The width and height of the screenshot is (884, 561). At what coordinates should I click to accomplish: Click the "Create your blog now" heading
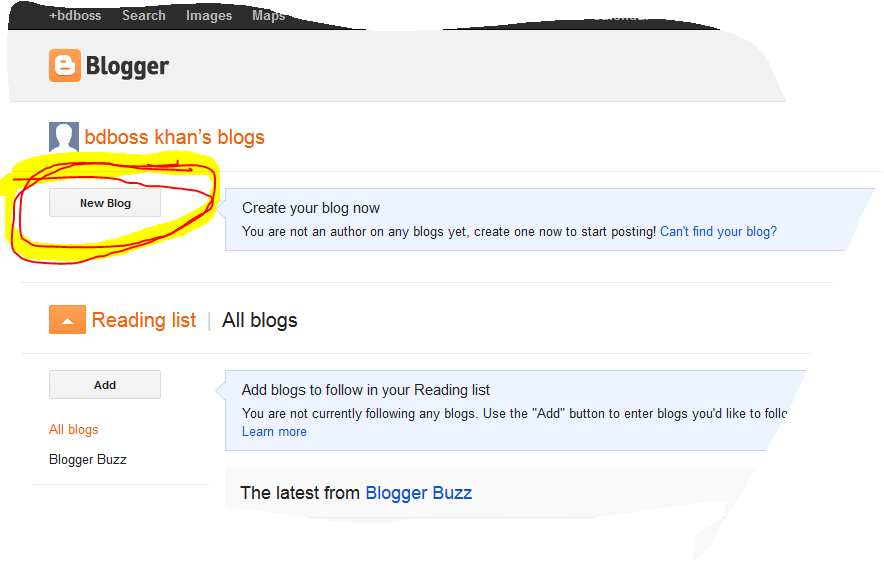(311, 208)
